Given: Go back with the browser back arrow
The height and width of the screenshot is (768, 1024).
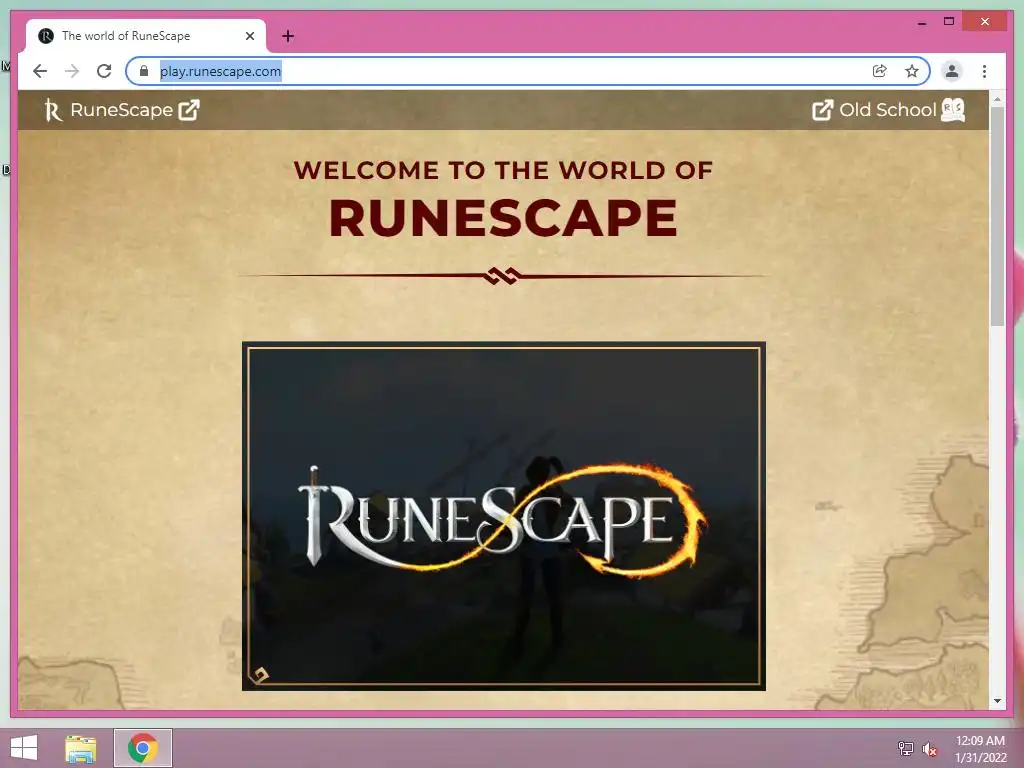Looking at the screenshot, I should tap(40, 71).
